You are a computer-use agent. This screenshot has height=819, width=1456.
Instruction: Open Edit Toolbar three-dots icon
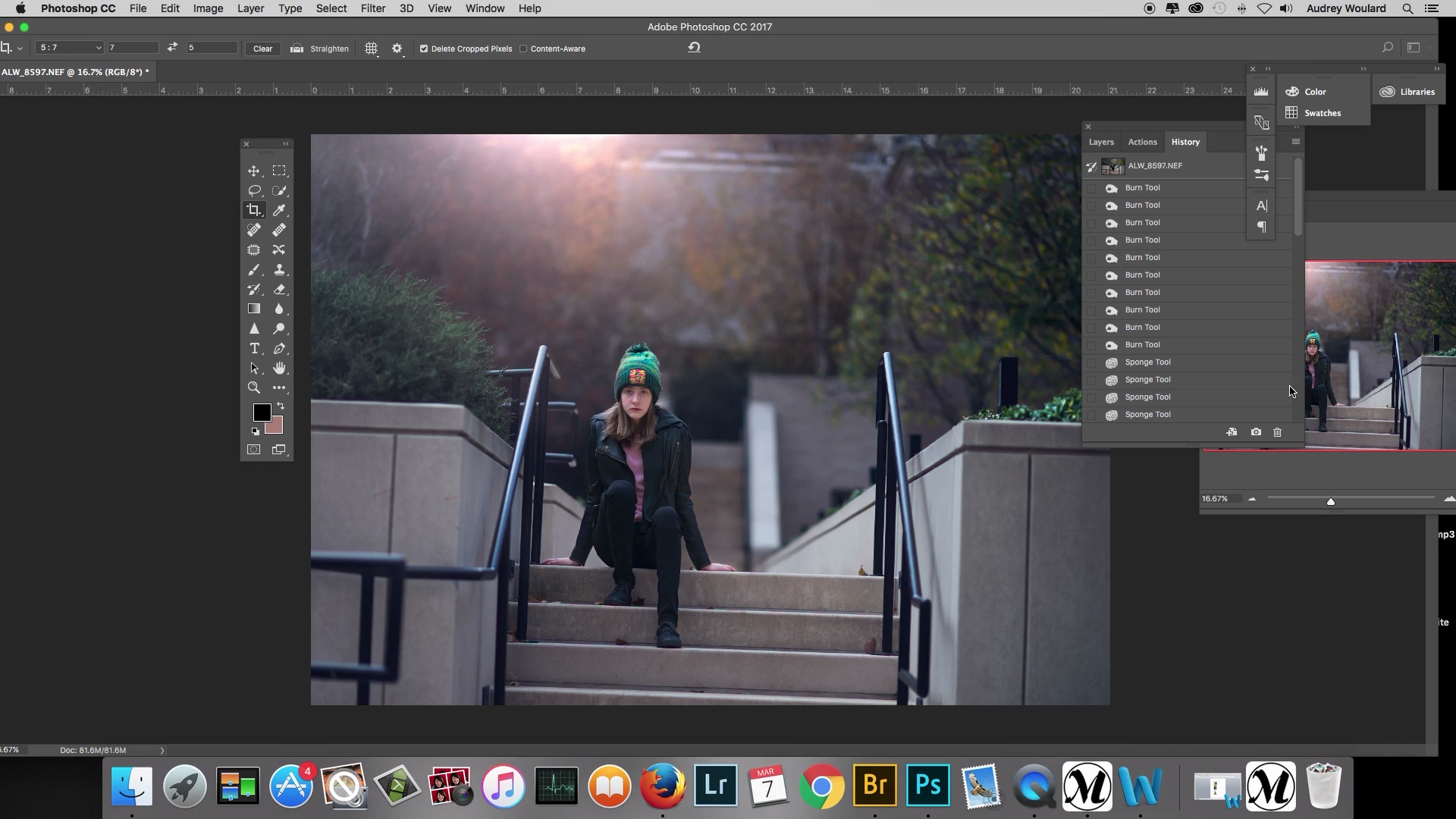[x=279, y=388]
